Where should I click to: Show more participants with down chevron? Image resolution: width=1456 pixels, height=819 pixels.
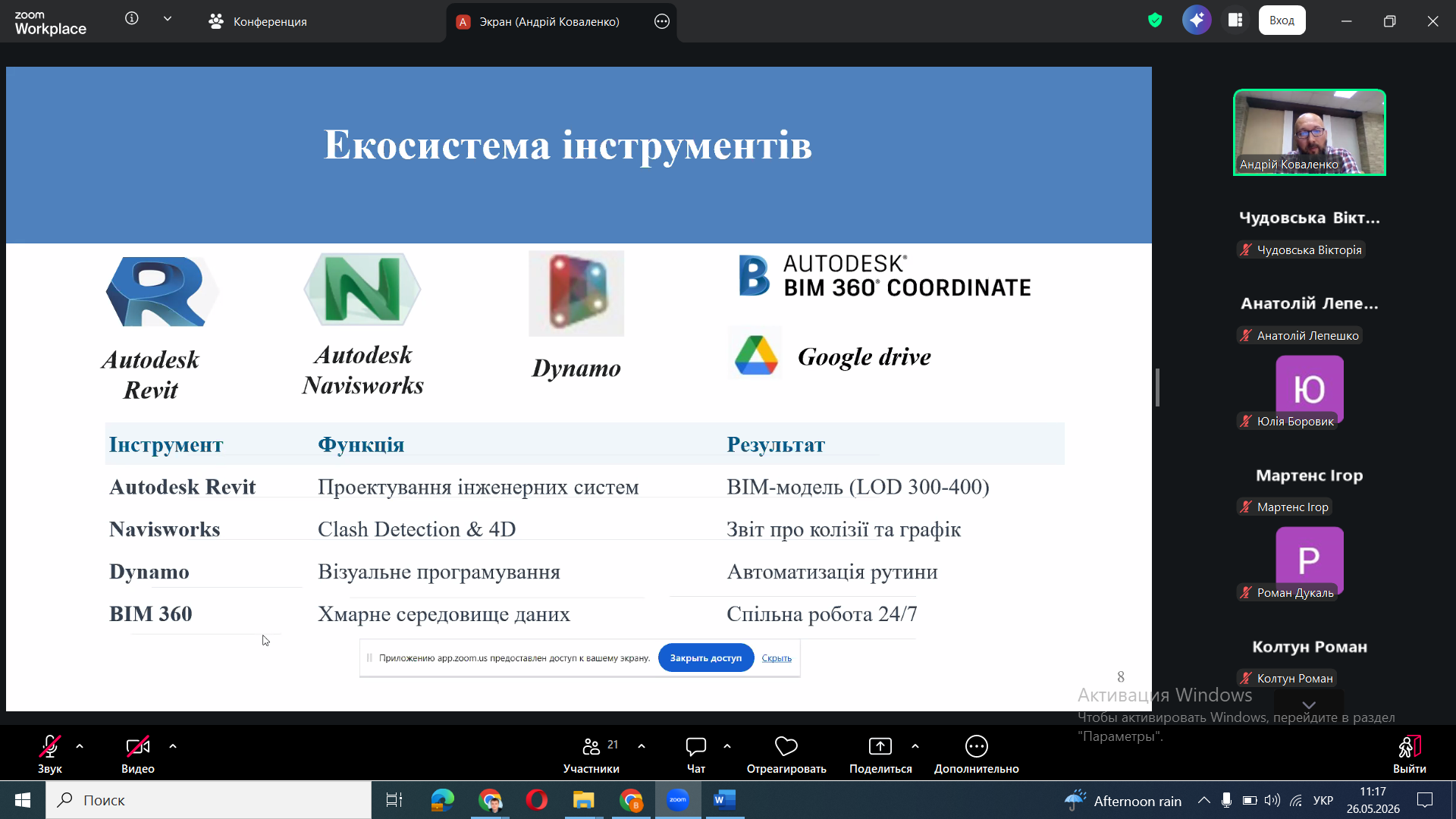pos(1309,704)
